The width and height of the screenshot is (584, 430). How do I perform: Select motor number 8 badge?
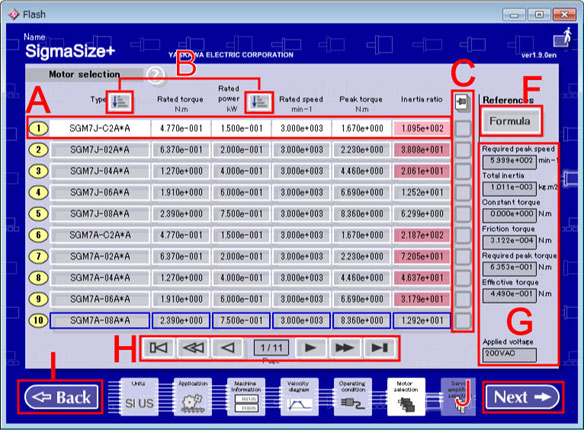click(39, 278)
